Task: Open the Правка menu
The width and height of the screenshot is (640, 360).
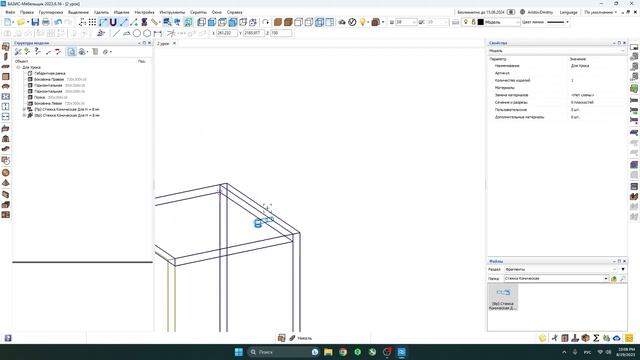Action: tap(27, 12)
